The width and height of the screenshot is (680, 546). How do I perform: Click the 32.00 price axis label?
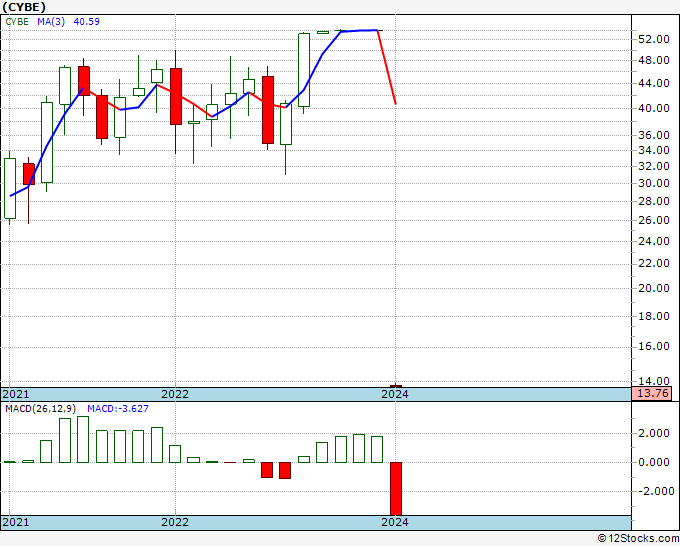click(x=654, y=166)
